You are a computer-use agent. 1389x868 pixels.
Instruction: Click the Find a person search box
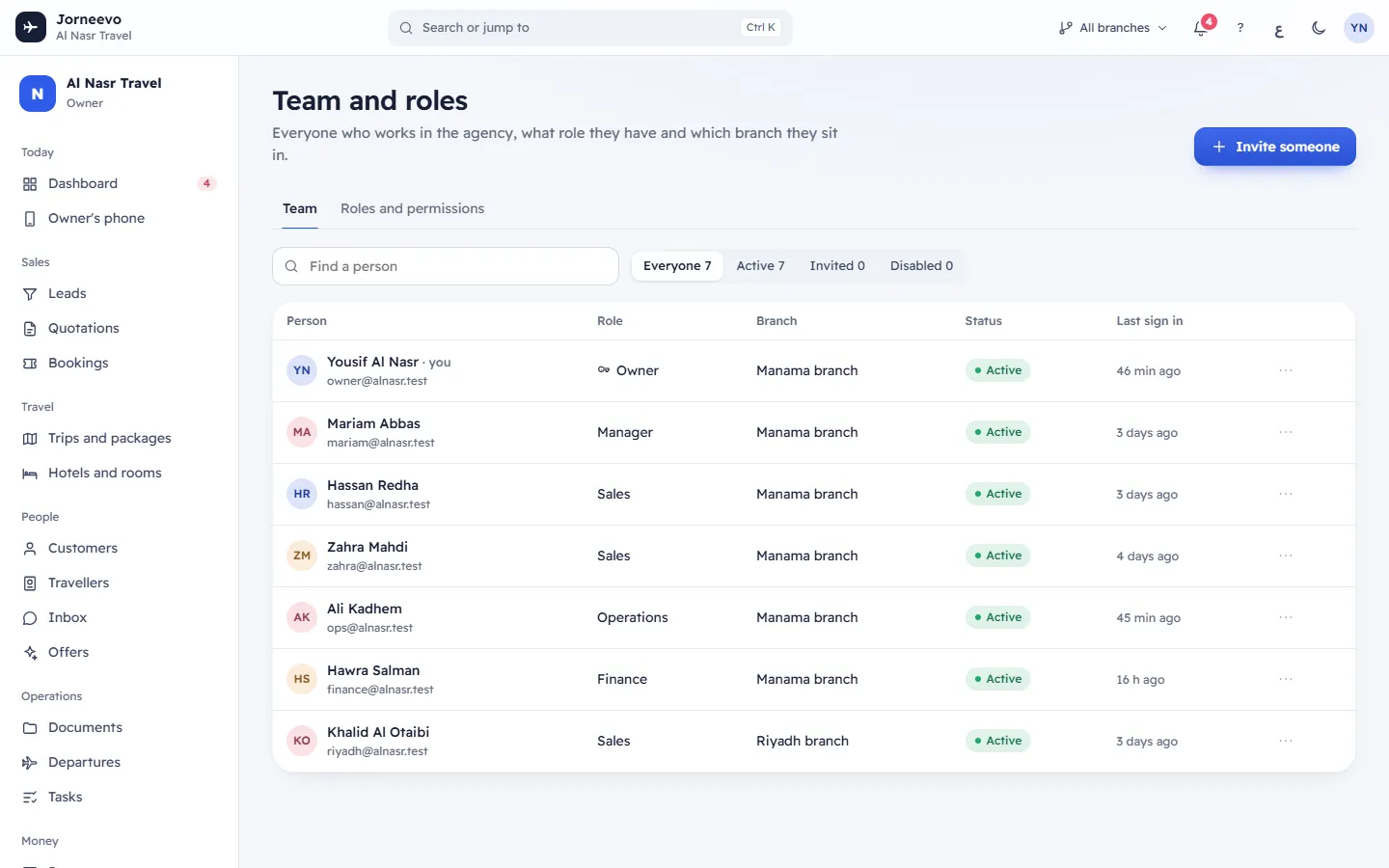[446, 266]
